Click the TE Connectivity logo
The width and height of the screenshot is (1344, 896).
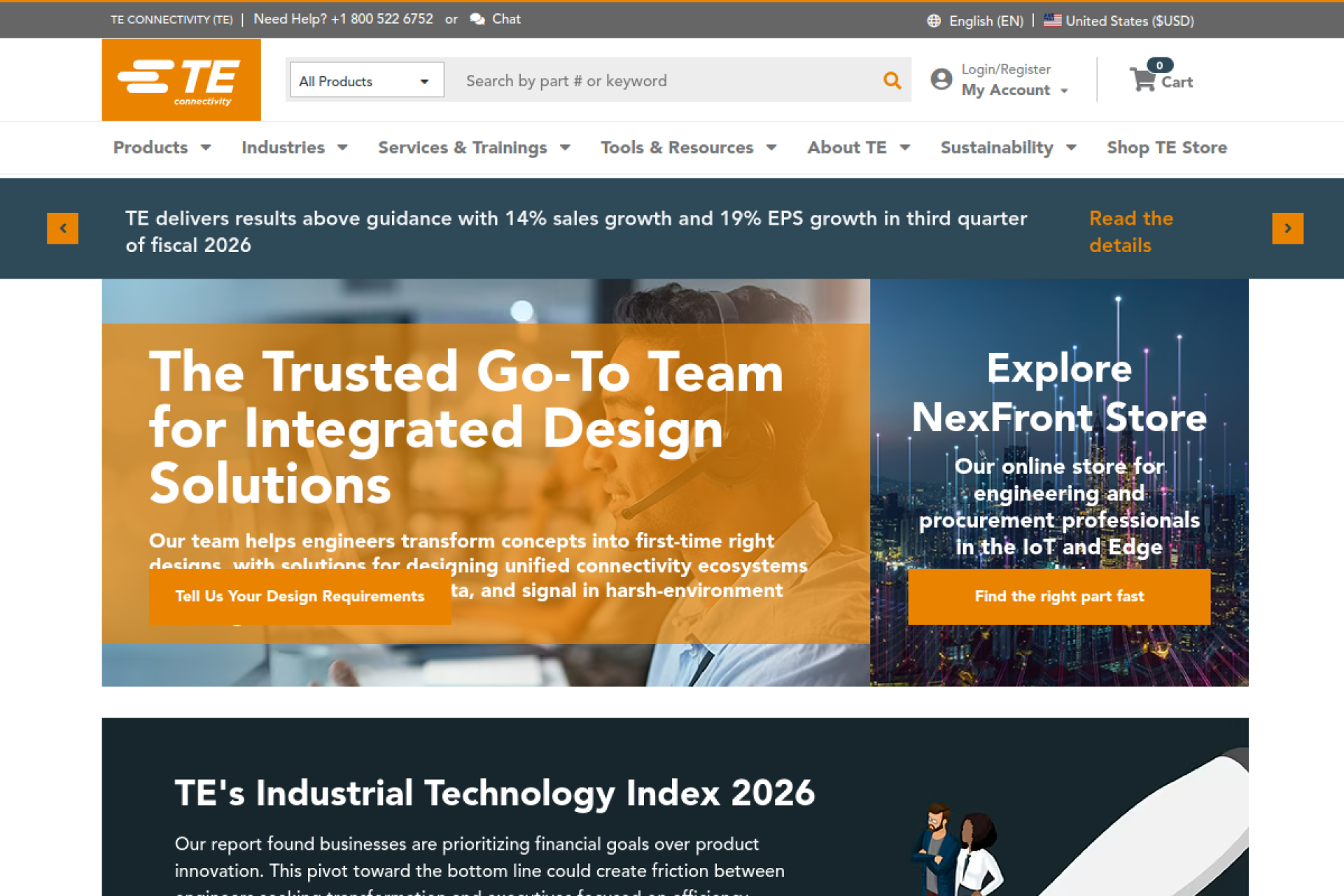pyautogui.click(x=181, y=80)
